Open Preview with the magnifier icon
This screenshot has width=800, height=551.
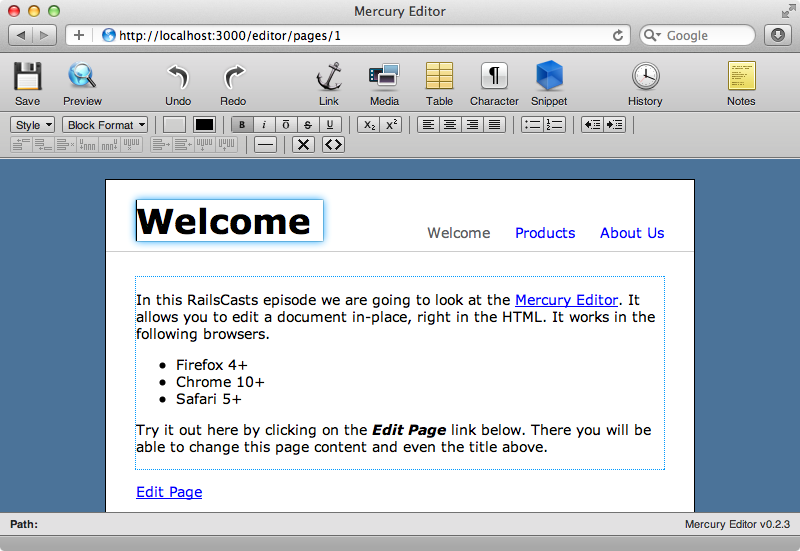tap(82, 76)
